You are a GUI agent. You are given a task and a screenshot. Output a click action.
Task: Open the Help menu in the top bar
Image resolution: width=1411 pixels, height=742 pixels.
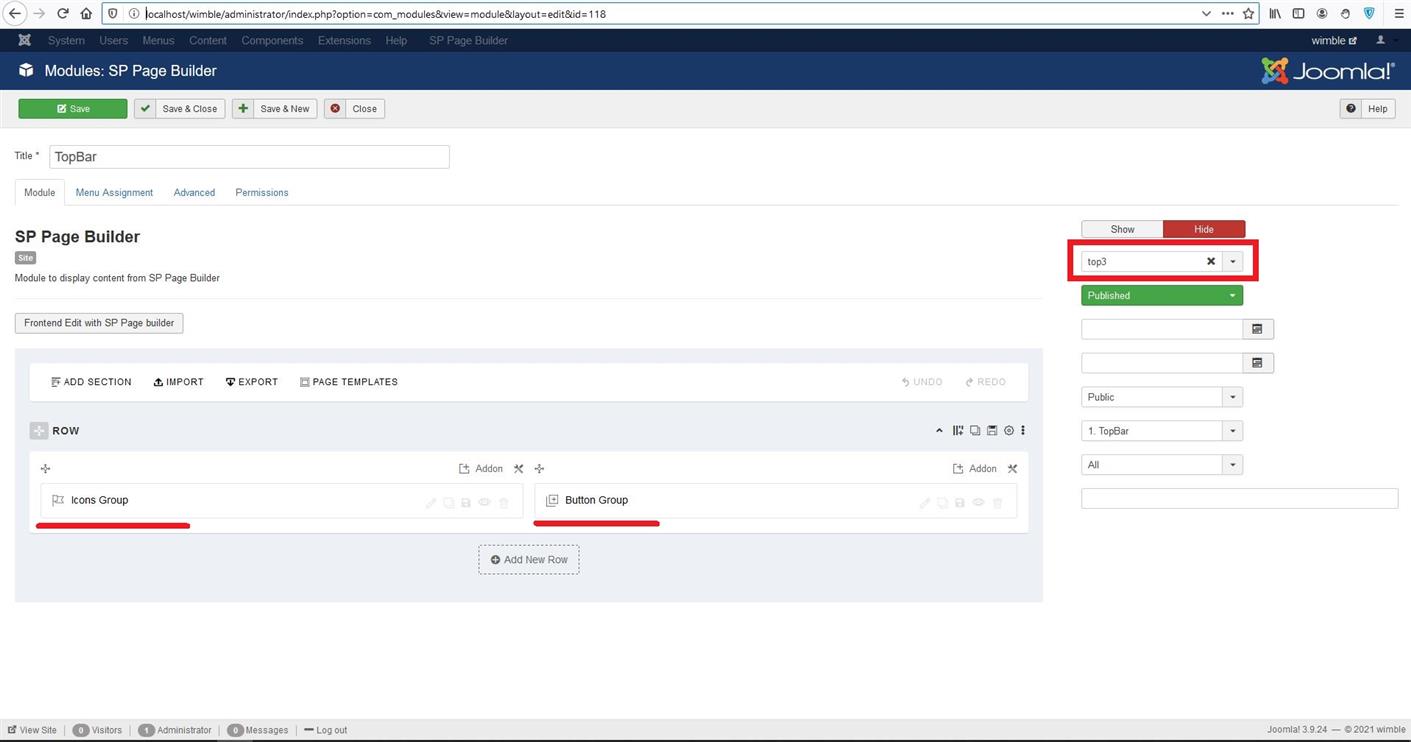click(x=396, y=41)
